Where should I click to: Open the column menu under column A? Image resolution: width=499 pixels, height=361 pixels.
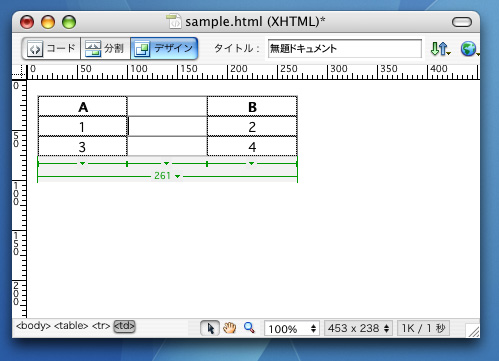pos(82,163)
